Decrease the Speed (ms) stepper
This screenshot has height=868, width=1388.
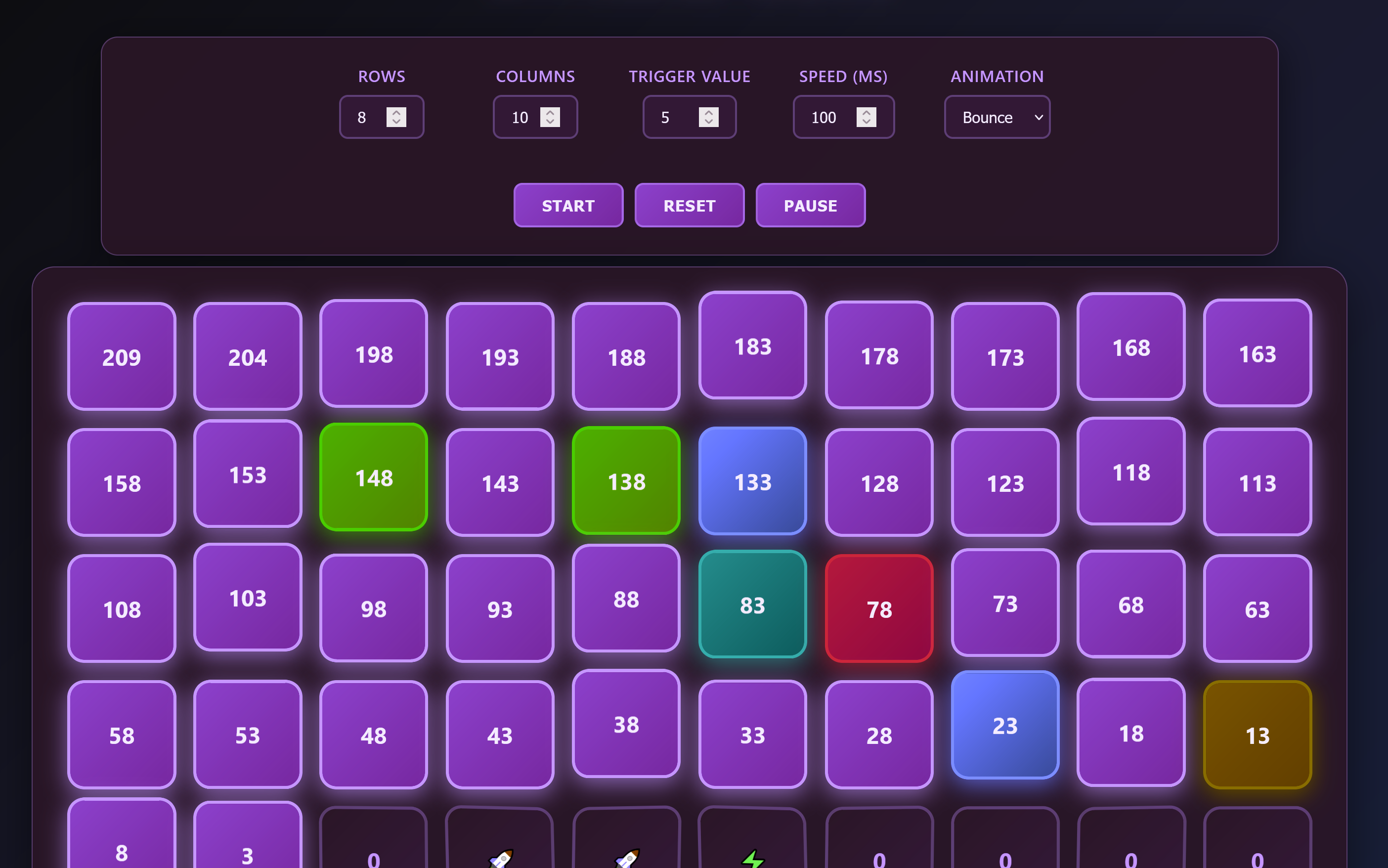tap(866, 122)
